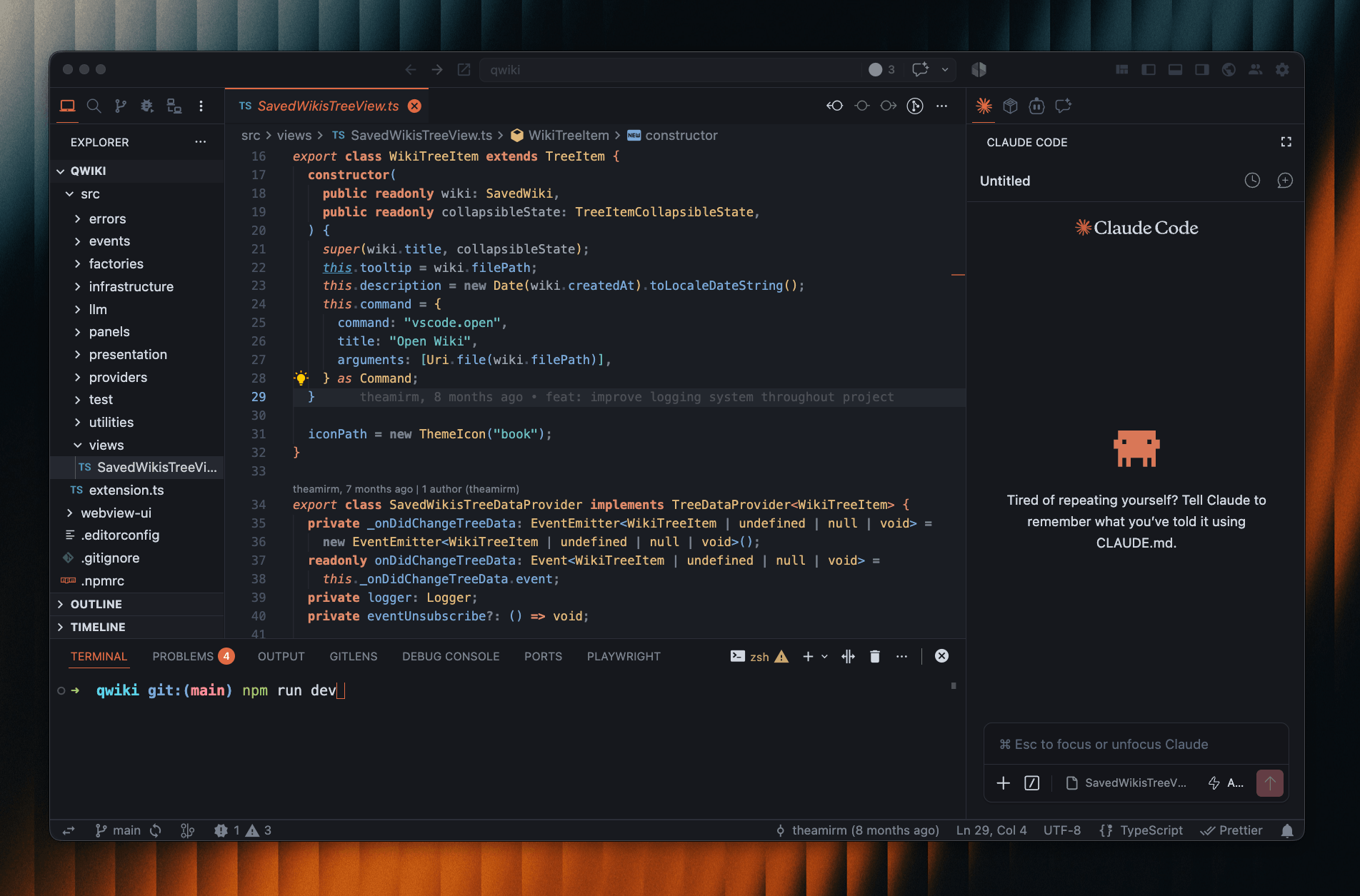The image size is (1360, 896).
Task: Click the open-in-new-window icon beside search
Action: [464, 69]
